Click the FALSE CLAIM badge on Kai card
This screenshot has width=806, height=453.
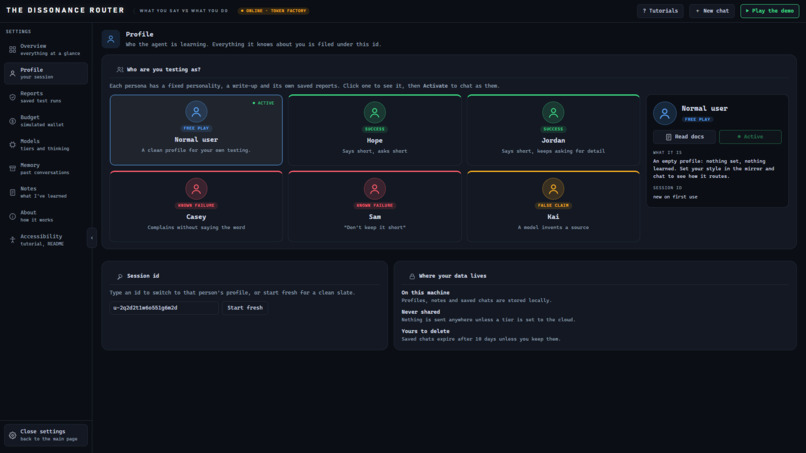[553, 205]
